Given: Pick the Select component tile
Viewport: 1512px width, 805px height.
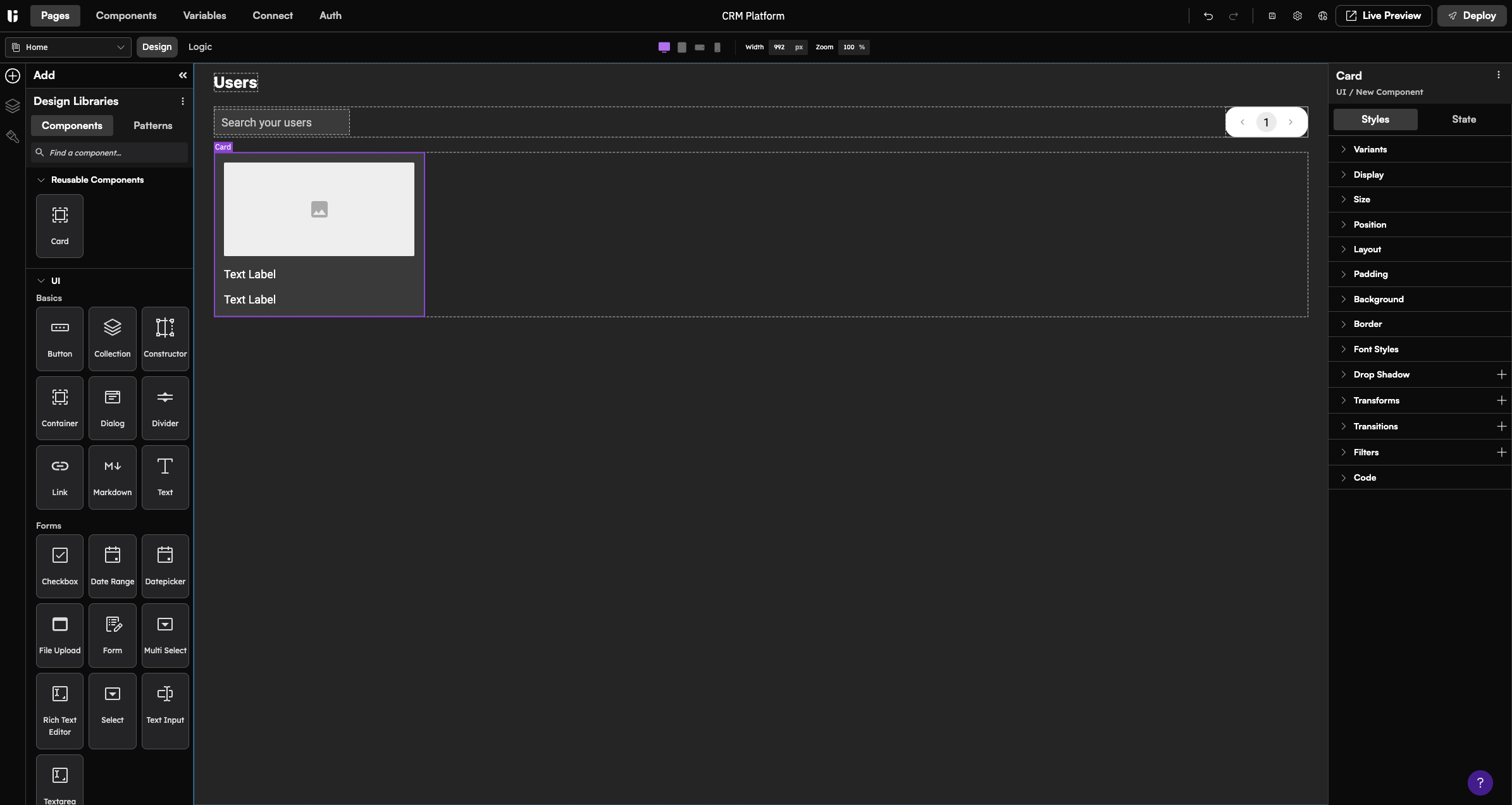Looking at the screenshot, I should pos(112,711).
